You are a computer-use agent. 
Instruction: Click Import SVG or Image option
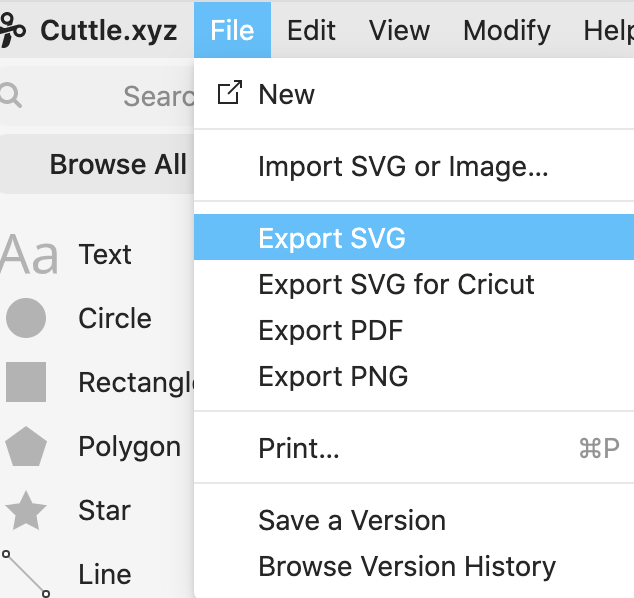[403, 166]
